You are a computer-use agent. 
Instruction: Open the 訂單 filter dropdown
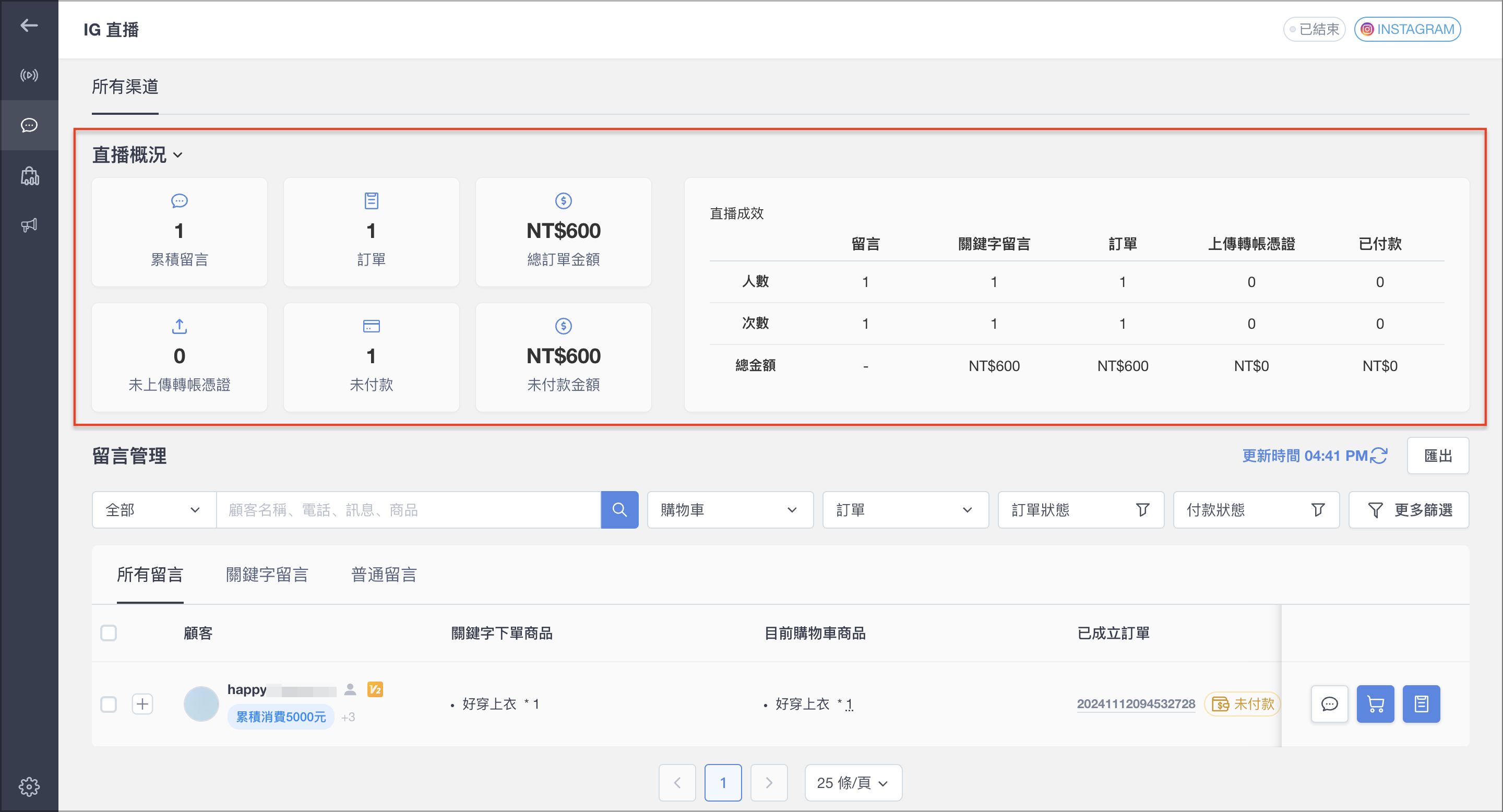(x=905, y=510)
